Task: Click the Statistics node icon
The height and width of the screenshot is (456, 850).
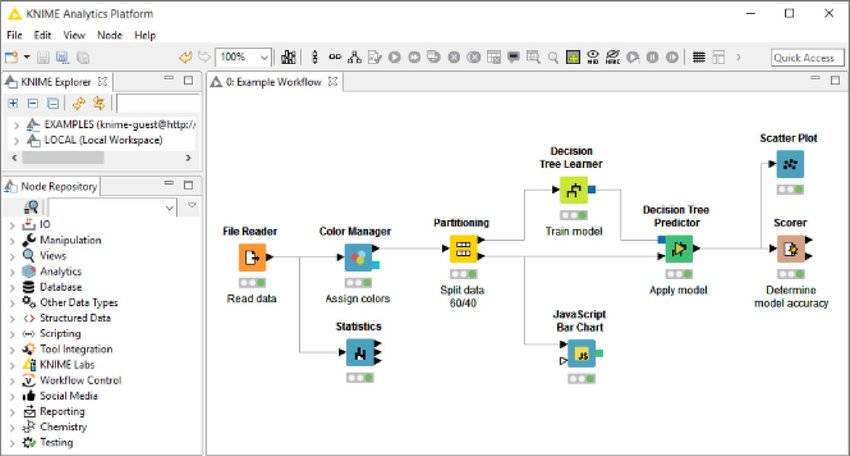Action: 358,352
